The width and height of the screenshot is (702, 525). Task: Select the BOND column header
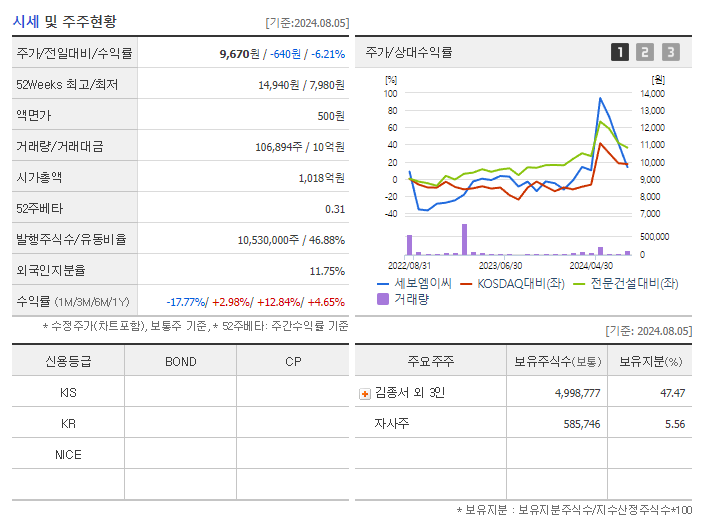pyautogui.click(x=181, y=362)
